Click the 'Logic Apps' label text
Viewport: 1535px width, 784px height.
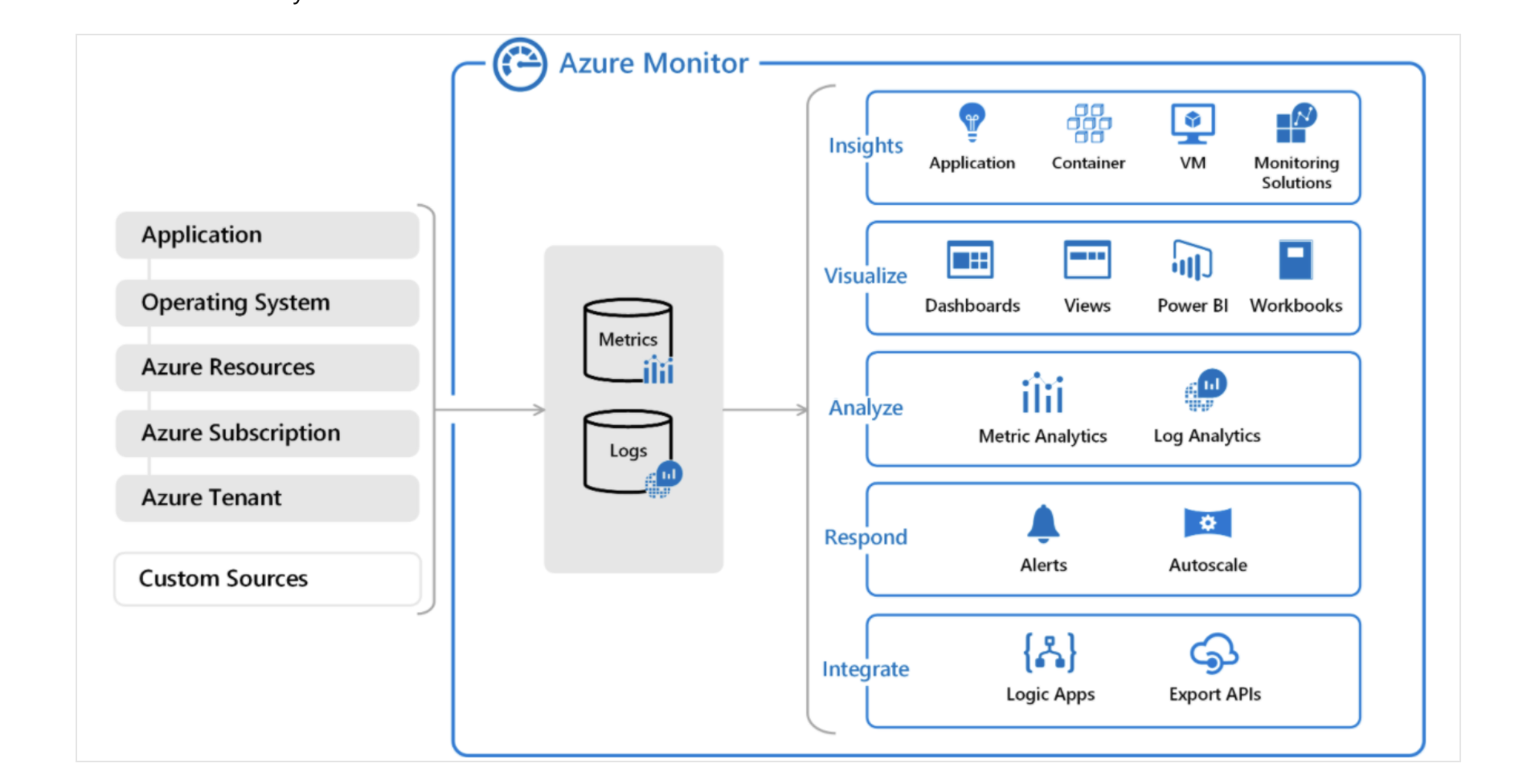pos(1050,695)
